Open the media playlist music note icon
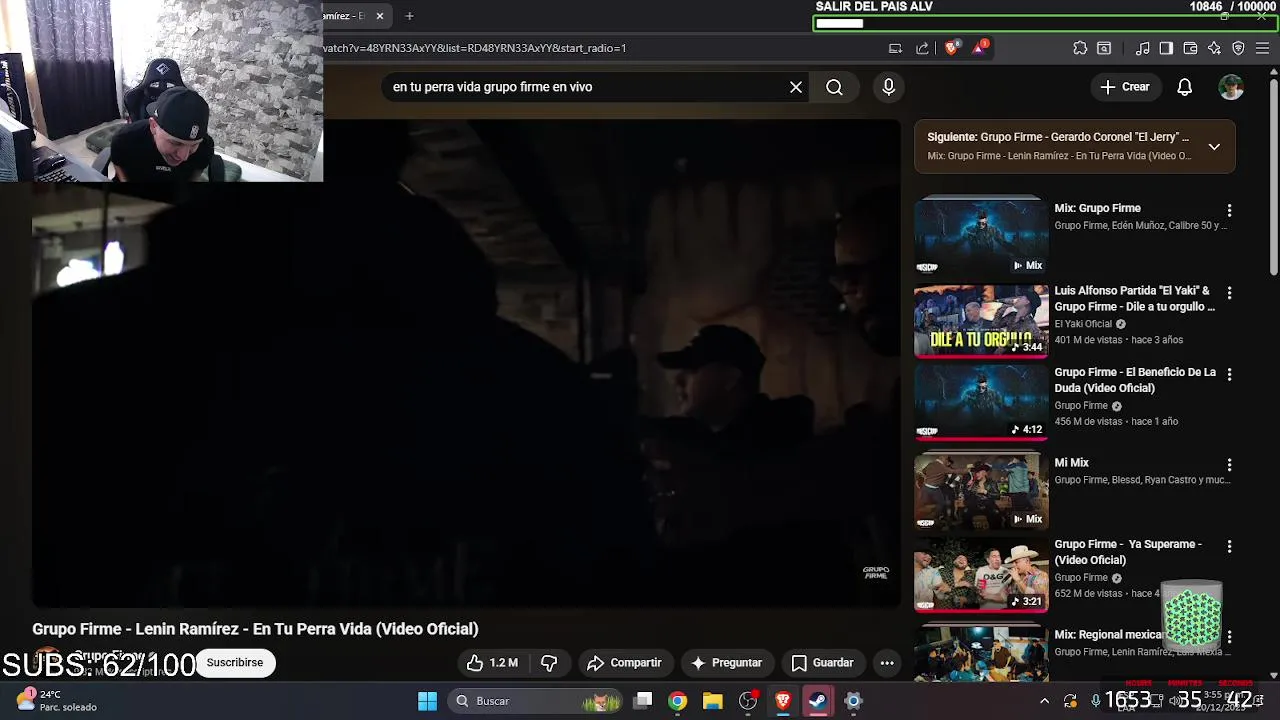This screenshot has width=1280, height=720. coord(1143,48)
